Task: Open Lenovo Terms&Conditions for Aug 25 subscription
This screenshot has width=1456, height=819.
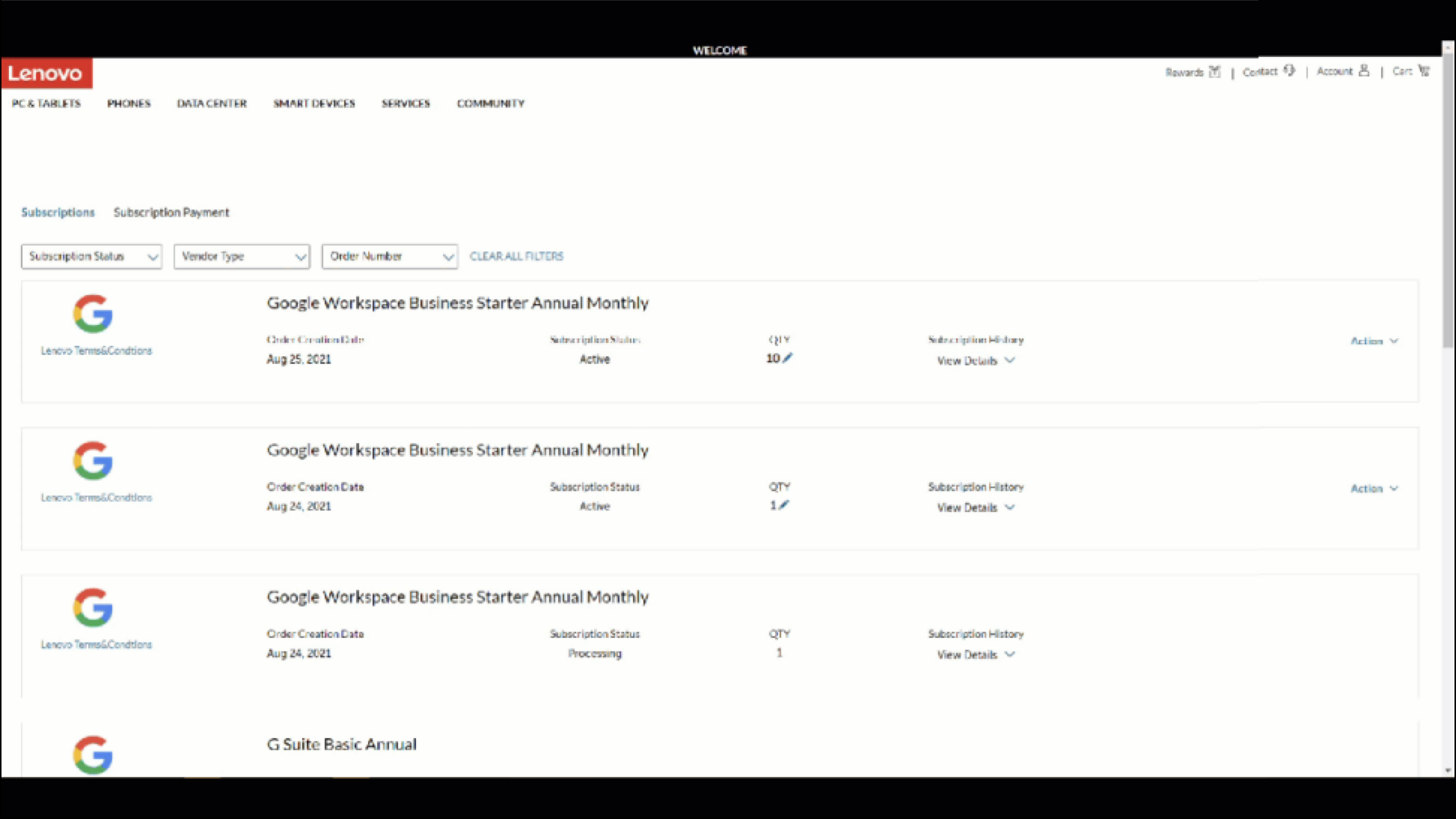Action: click(x=97, y=350)
